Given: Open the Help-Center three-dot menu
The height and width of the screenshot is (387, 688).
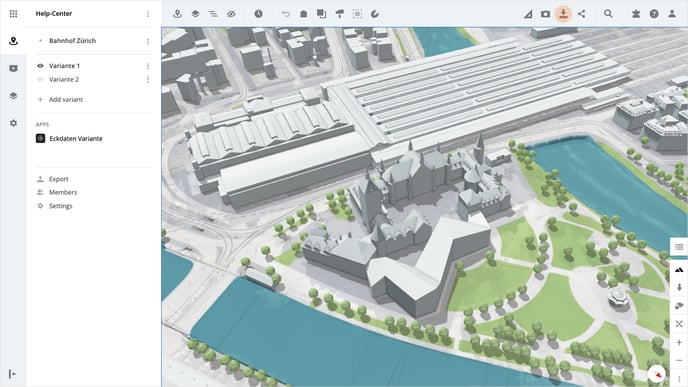Looking at the screenshot, I should tap(148, 14).
